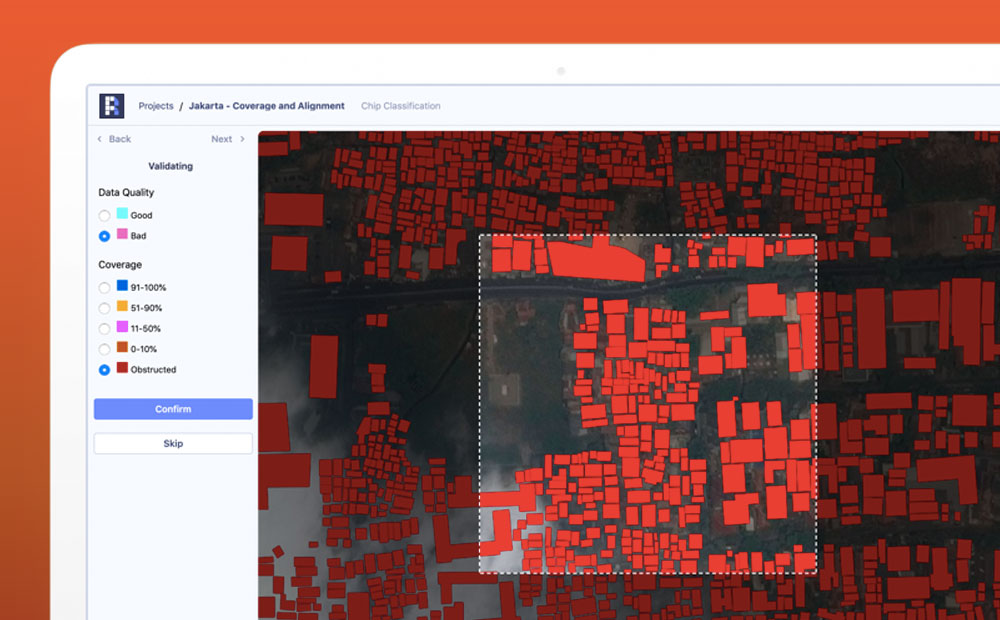Click the dark red Obstructed swatch
The height and width of the screenshot is (620, 1000).
click(122, 368)
